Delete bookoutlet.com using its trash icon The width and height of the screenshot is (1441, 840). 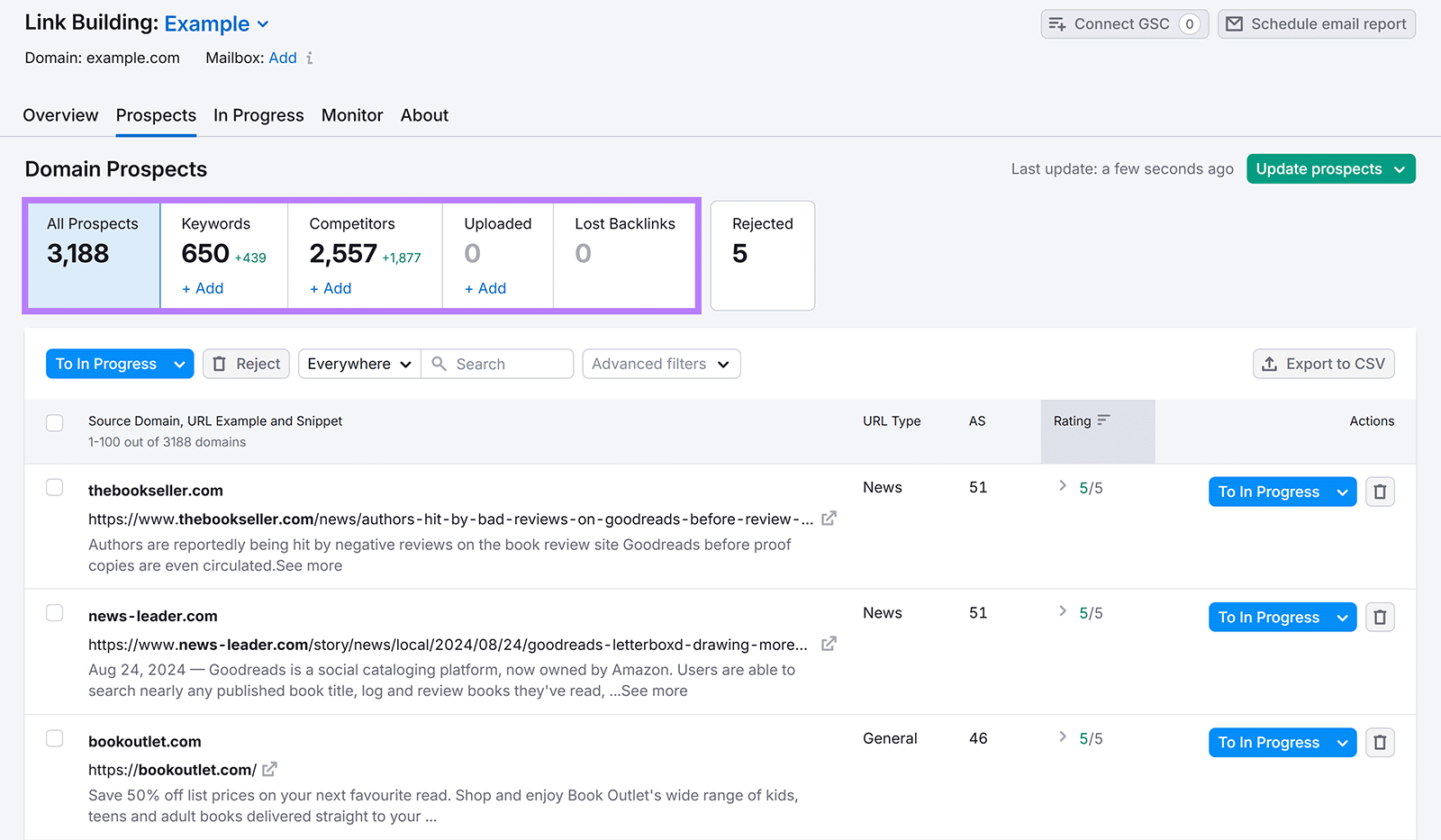coord(1380,742)
